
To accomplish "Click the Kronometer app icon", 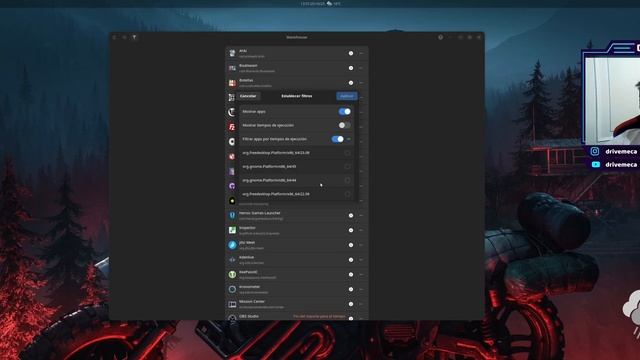I will coord(232,289).
